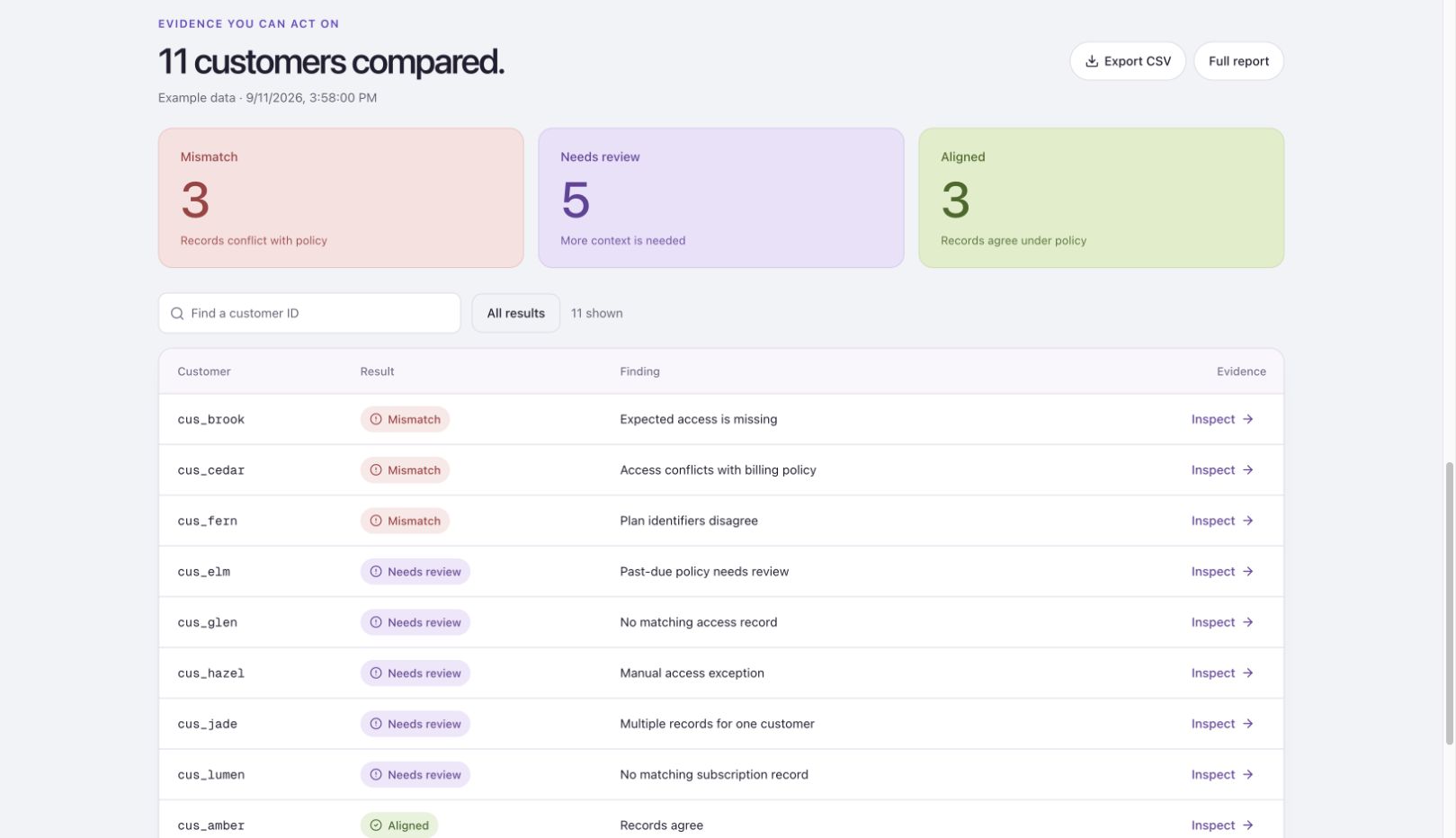This screenshot has height=838, width=1456.
Task: Click the Mismatch alert icon for cus_fern
Action: pyautogui.click(x=376, y=521)
